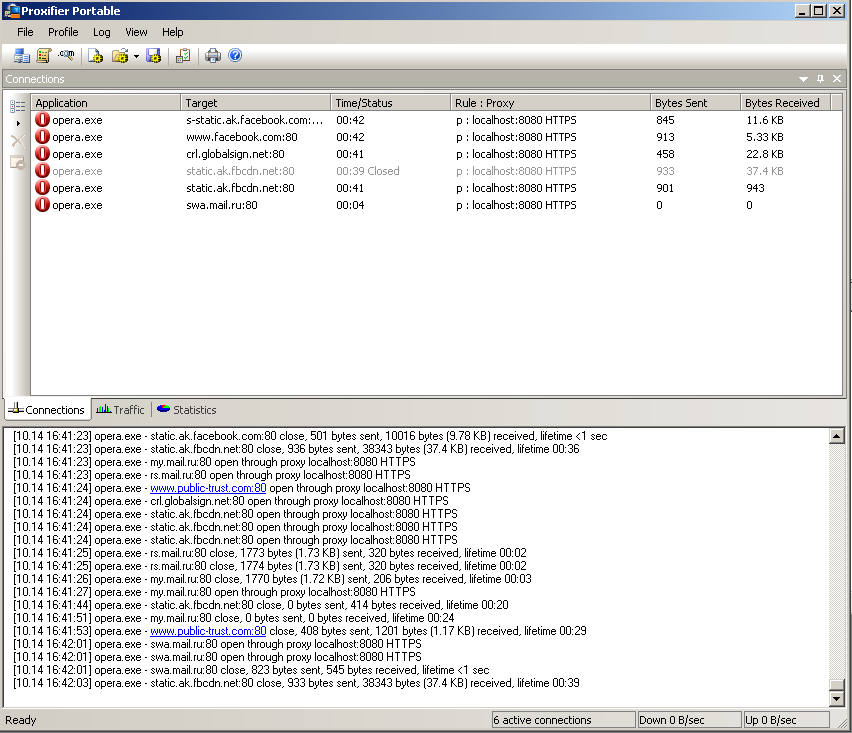
Task: Sort by the Rule : Proxy column header
Action: pos(550,103)
